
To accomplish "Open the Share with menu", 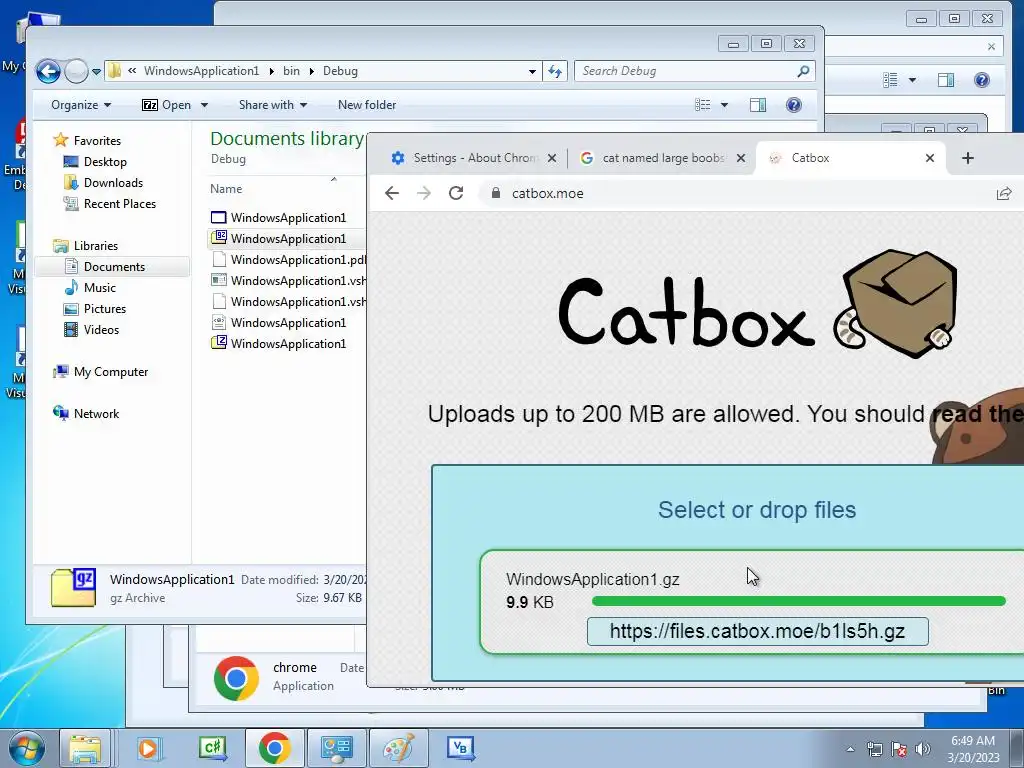I will coord(272,104).
